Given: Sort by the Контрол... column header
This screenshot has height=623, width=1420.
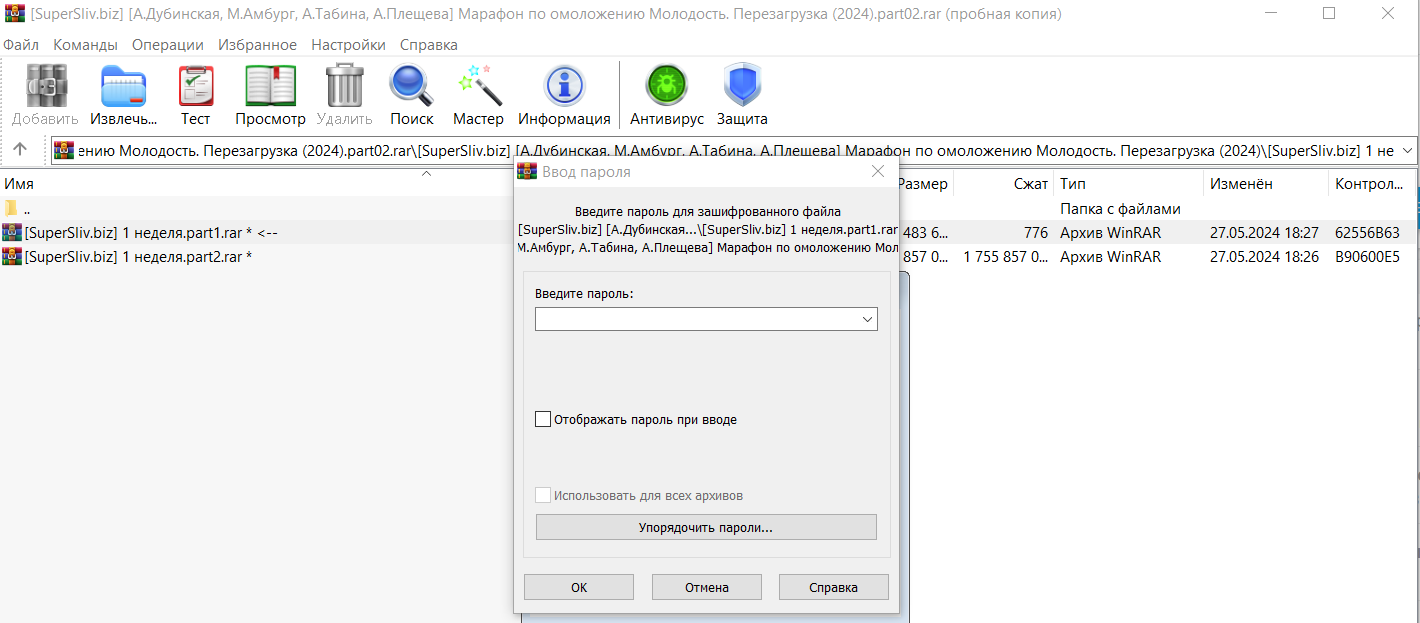Looking at the screenshot, I should (x=1370, y=184).
